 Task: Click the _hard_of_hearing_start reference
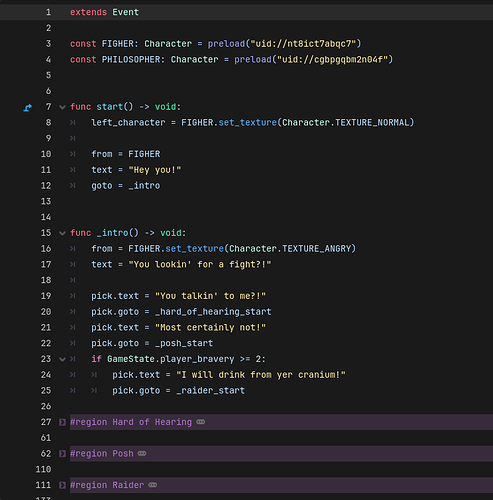(213, 312)
